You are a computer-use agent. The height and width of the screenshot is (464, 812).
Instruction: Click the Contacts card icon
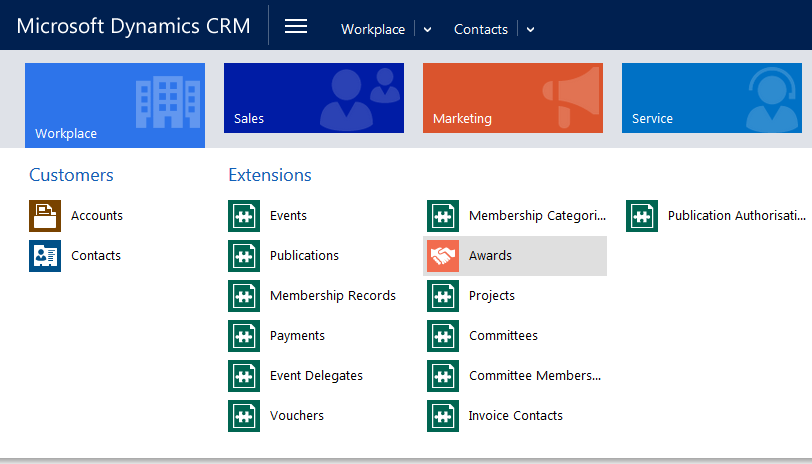click(45, 256)
